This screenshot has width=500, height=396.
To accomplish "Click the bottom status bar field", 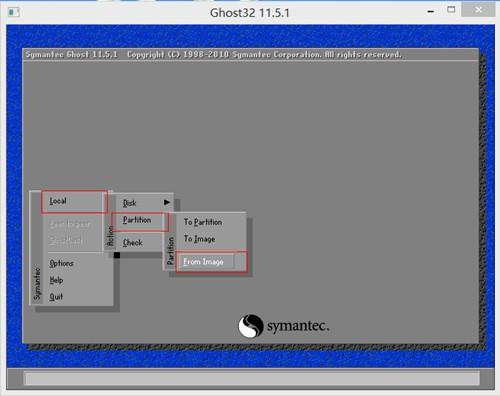I will coord(252,378).
